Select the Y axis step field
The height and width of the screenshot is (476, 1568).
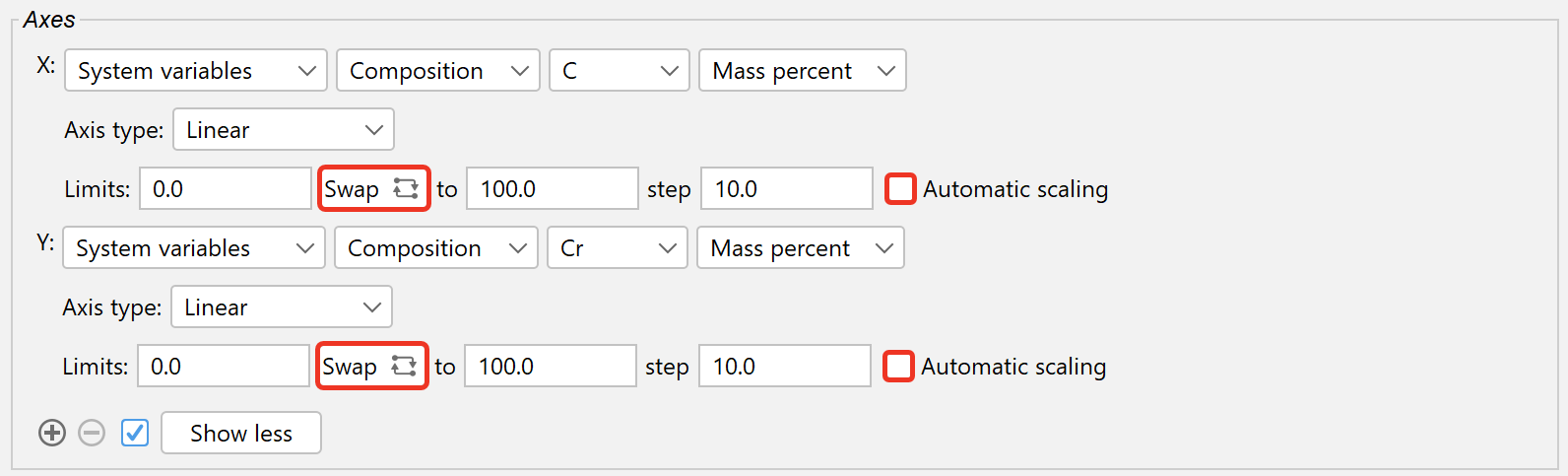pyautogui.click(x=784, y=367)
